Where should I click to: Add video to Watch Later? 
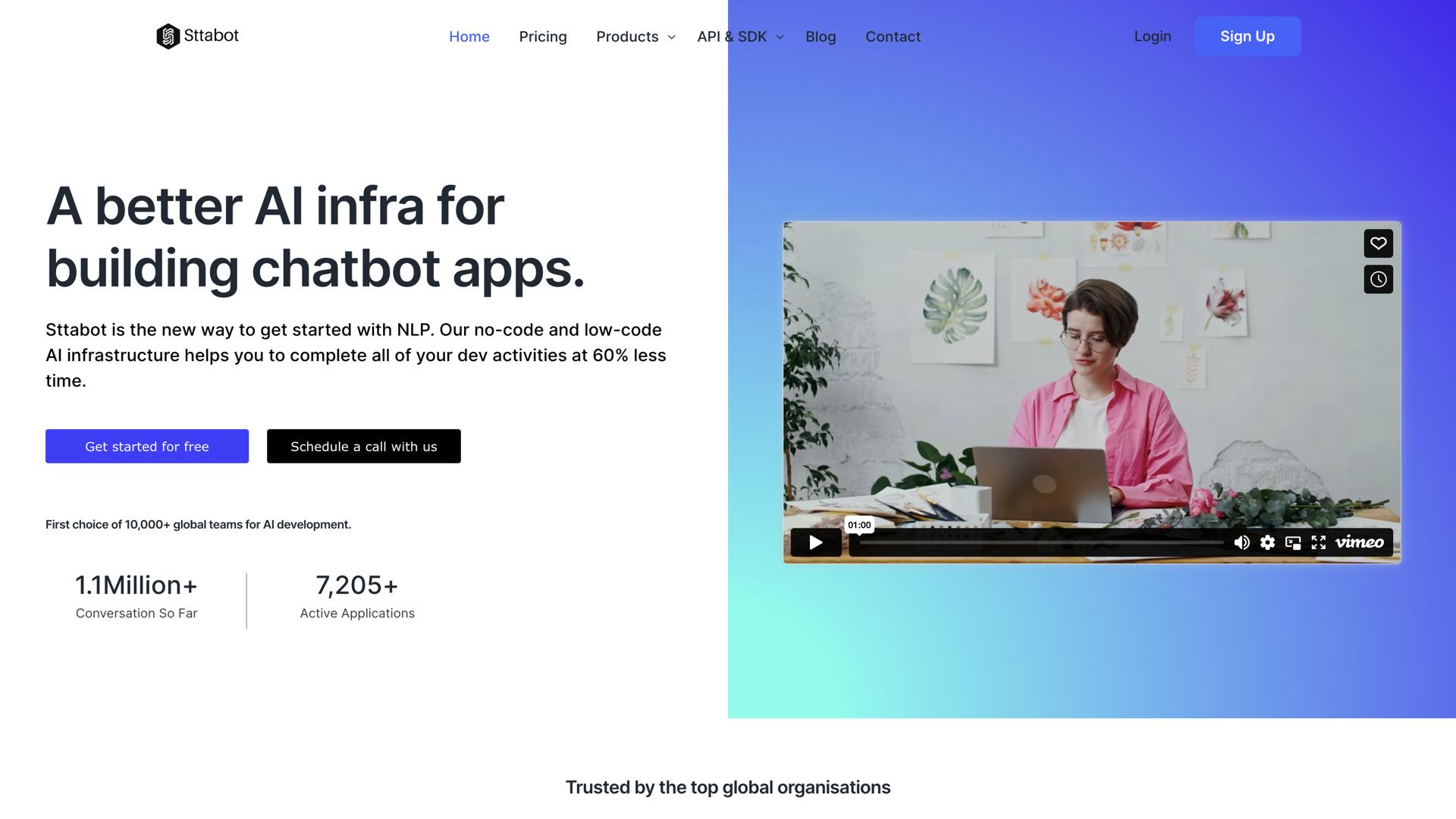click(1378, 280)
